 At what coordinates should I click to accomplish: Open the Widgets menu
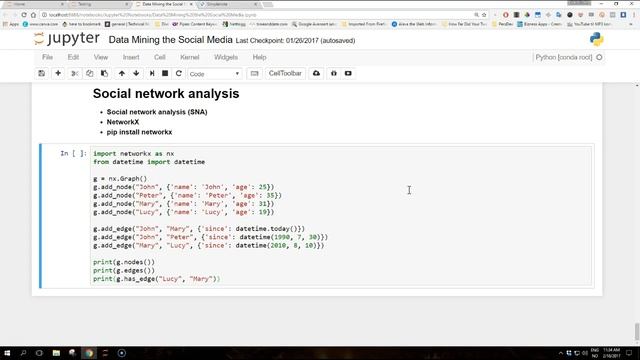226,57
